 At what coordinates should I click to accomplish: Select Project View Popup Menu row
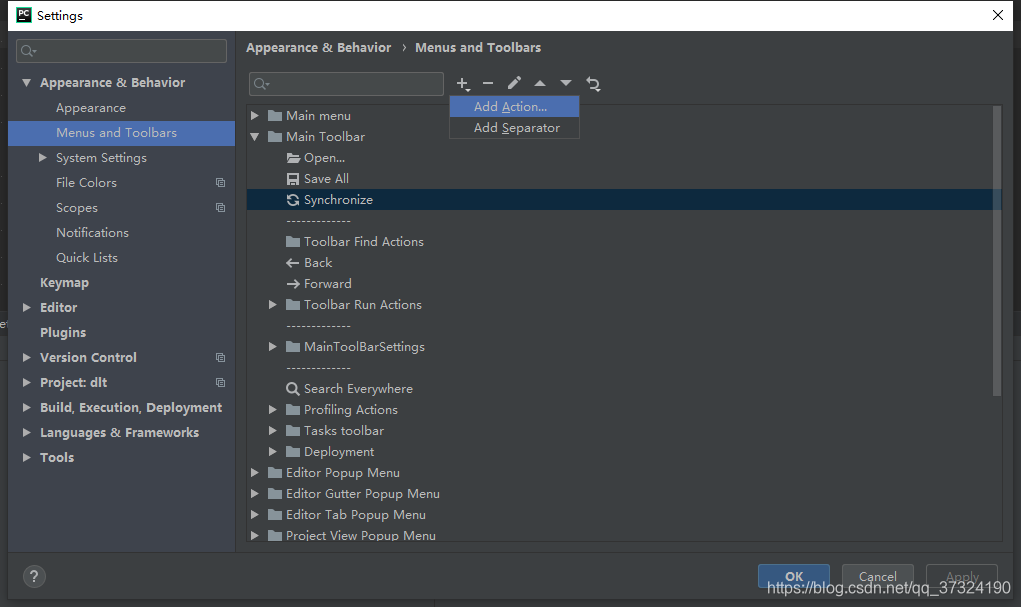pyautogui.click(x=361, y=535)
